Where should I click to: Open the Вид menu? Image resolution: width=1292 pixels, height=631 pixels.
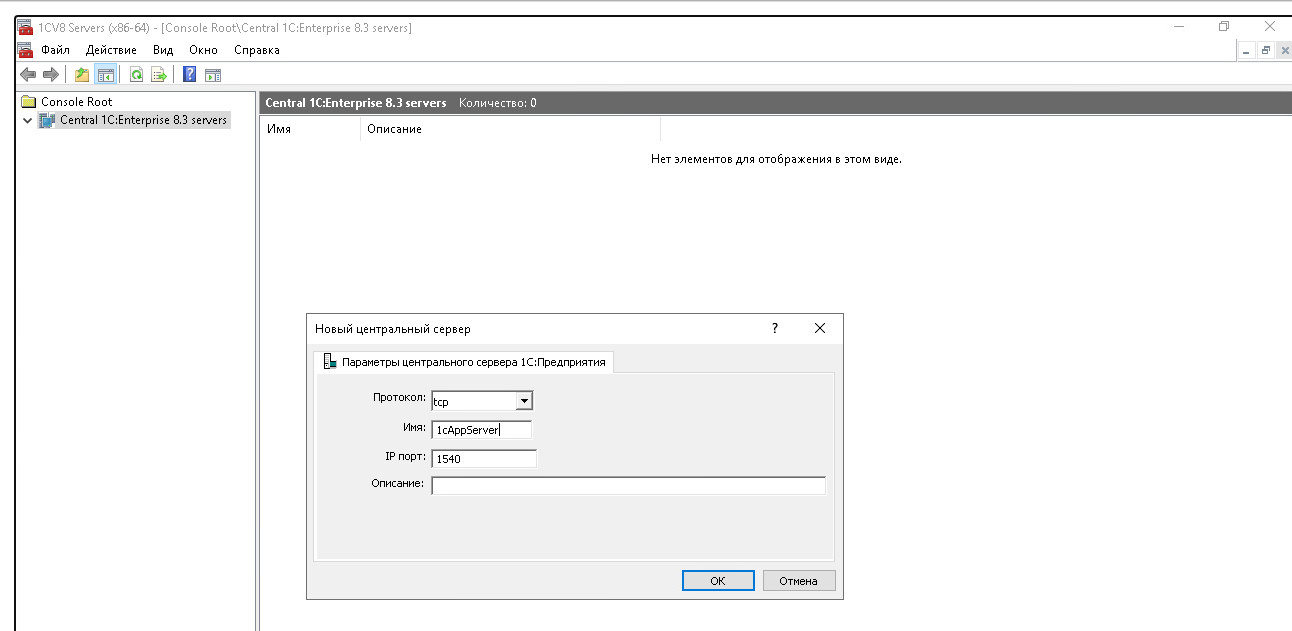coord(163,50)
